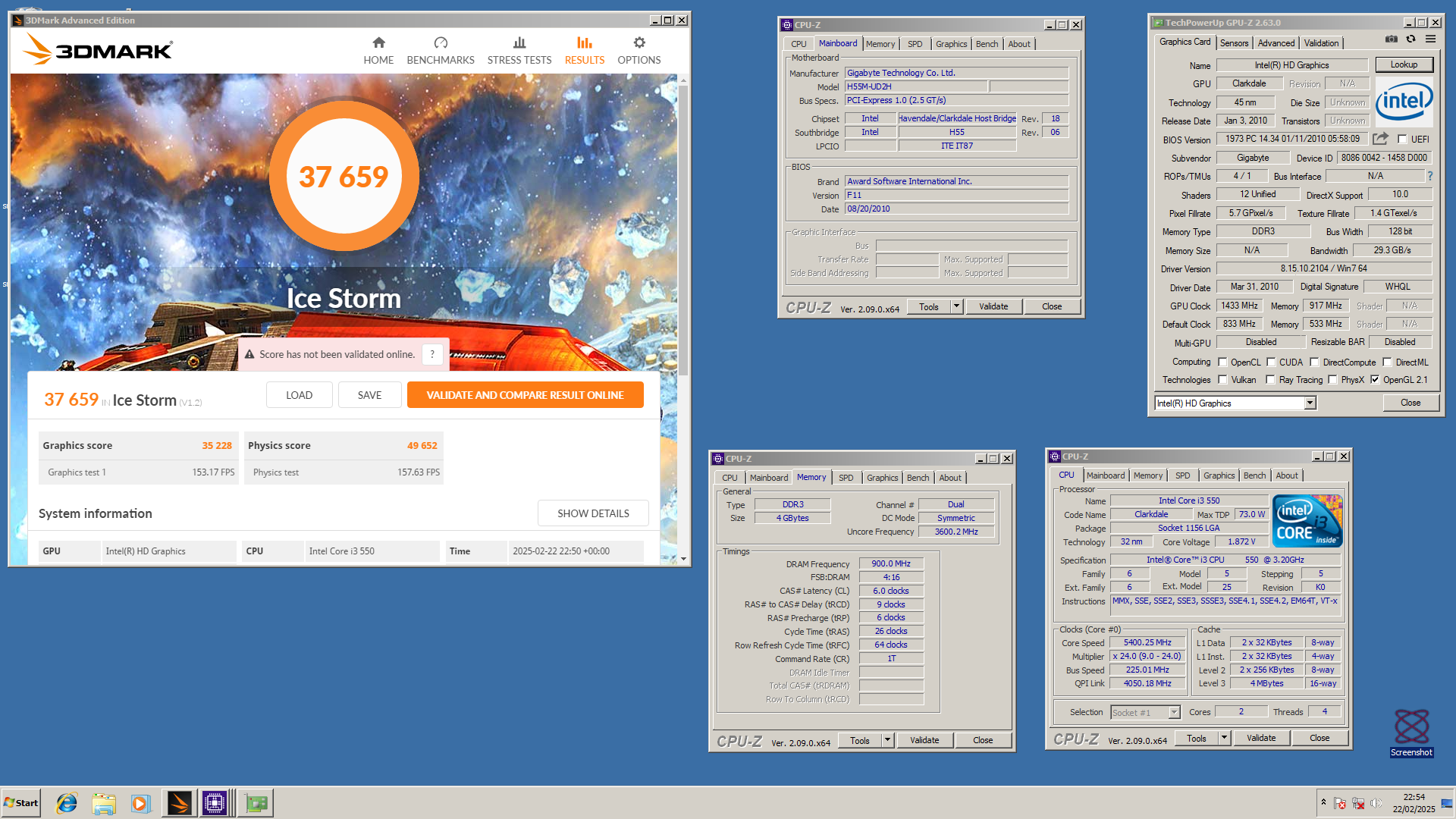Open the Start menu
This screenshot has height=819, width=1456.
pyautogui.click(x=21, y=803)
